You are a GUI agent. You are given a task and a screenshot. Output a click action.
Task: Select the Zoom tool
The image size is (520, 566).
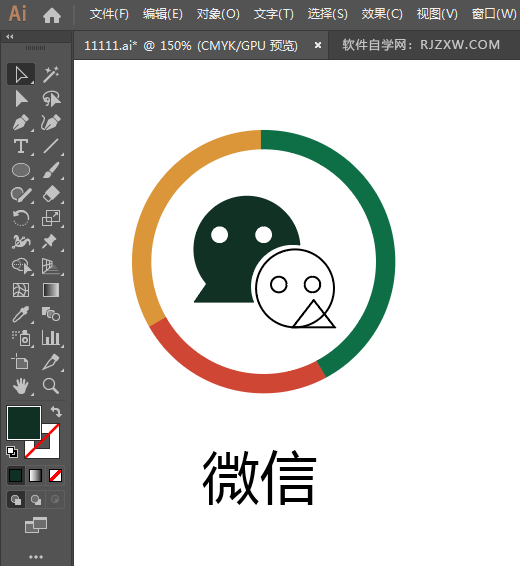(51, 386)
